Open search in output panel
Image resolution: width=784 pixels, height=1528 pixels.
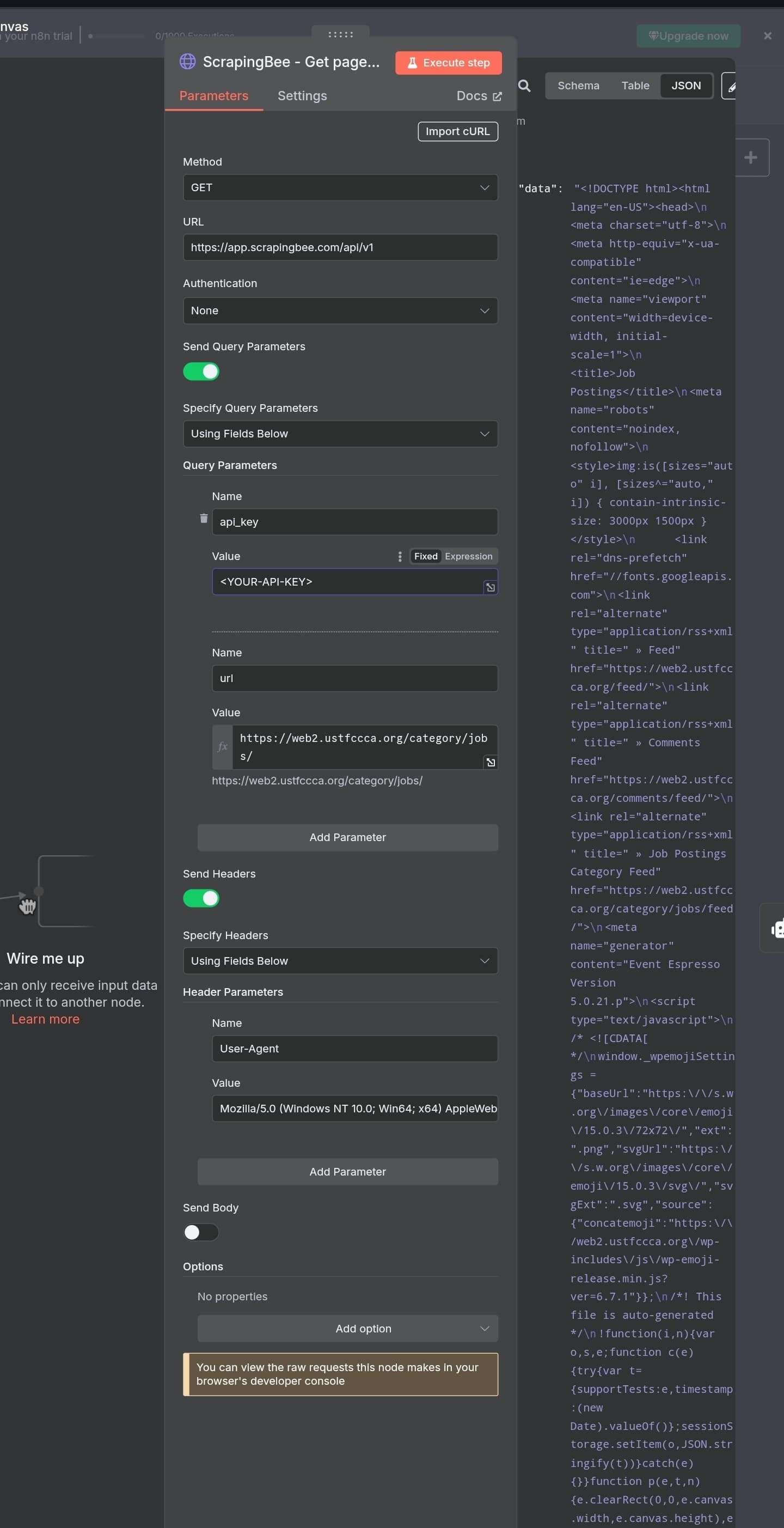coord(524,86)
